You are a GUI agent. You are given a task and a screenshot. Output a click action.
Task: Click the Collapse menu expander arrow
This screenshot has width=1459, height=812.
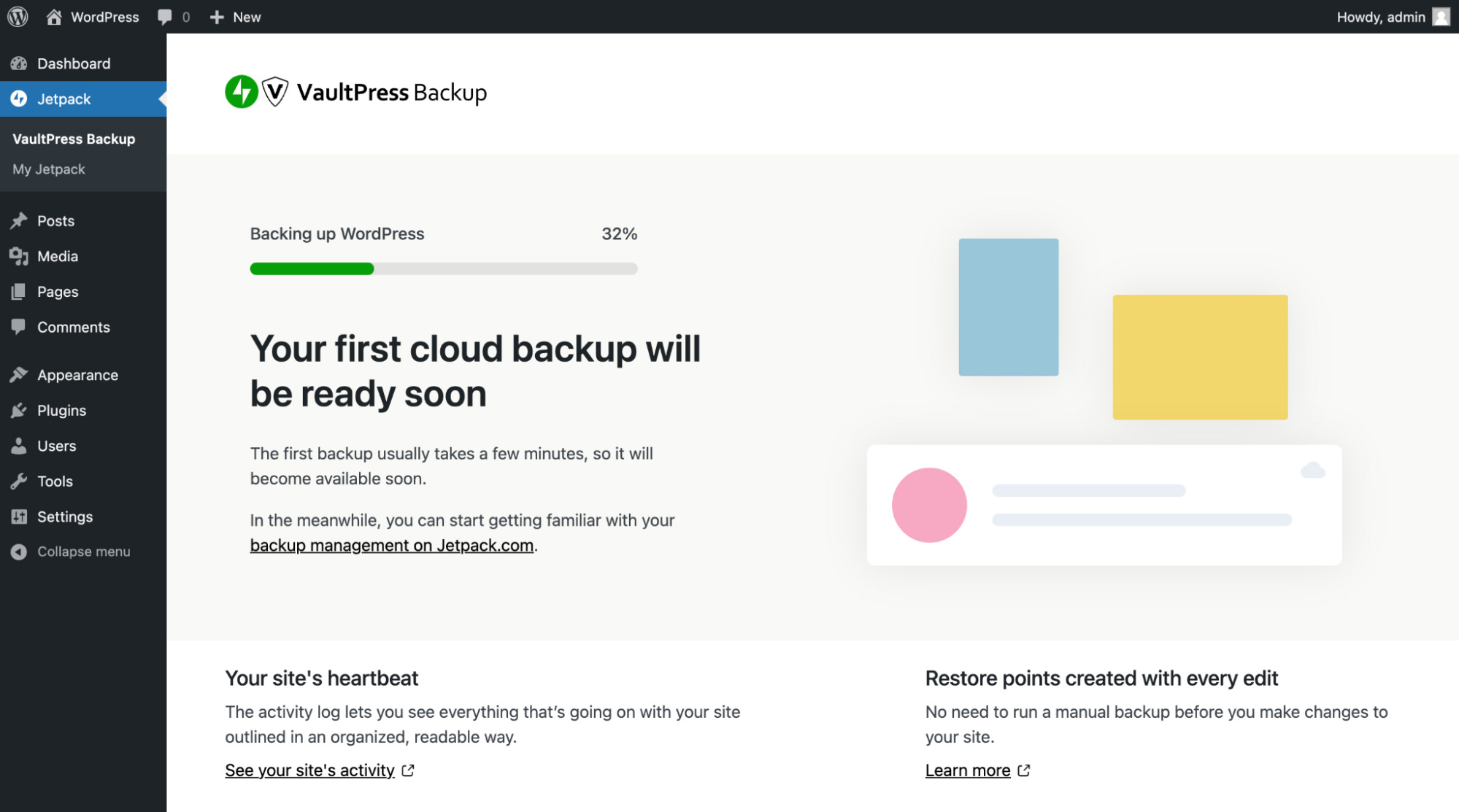[x=18, y=551]
